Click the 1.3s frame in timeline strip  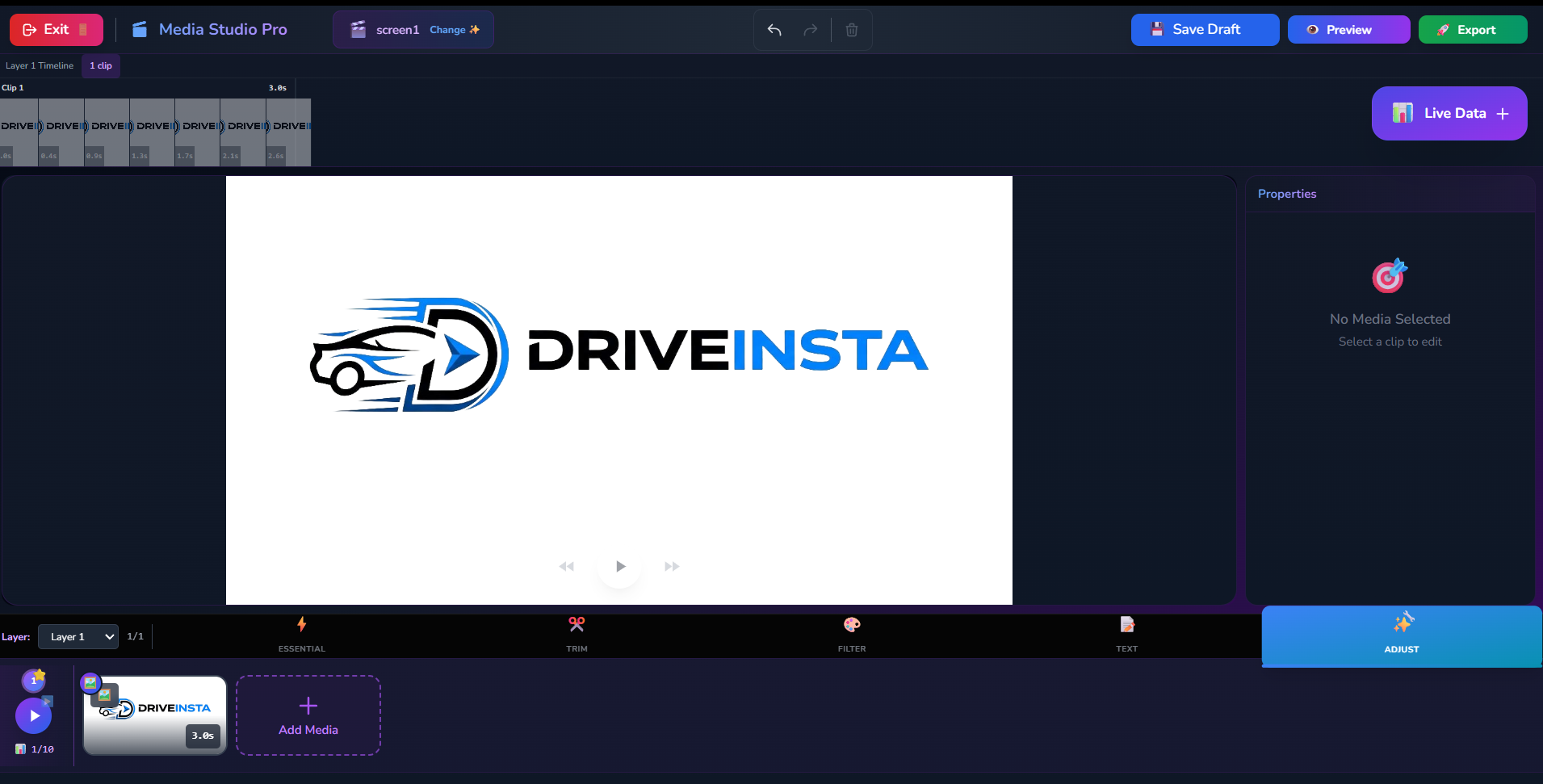[152, 133]
